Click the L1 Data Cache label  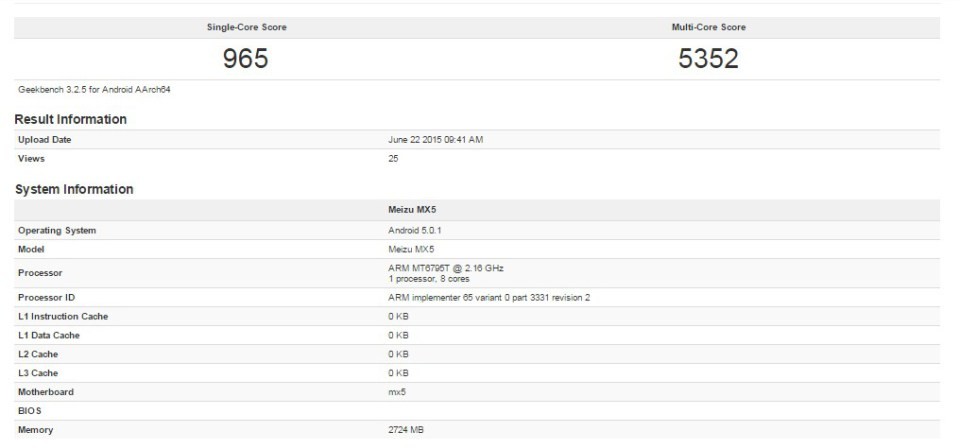point(49,336)
